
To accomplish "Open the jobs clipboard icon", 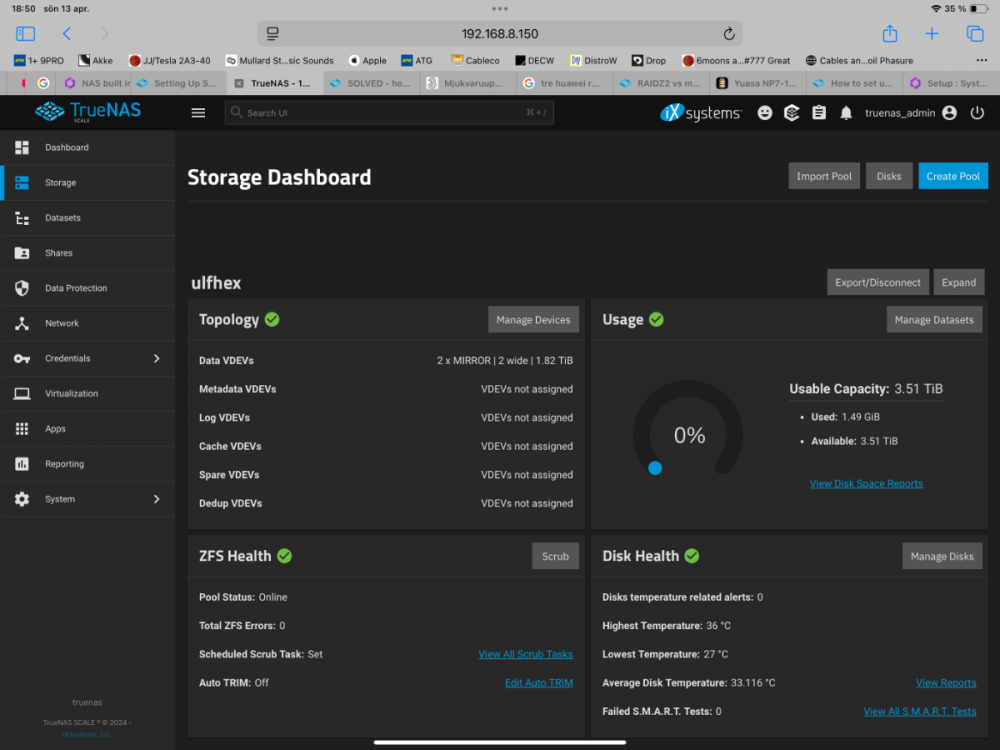I will pyautogui.click(x=819, y=113).
